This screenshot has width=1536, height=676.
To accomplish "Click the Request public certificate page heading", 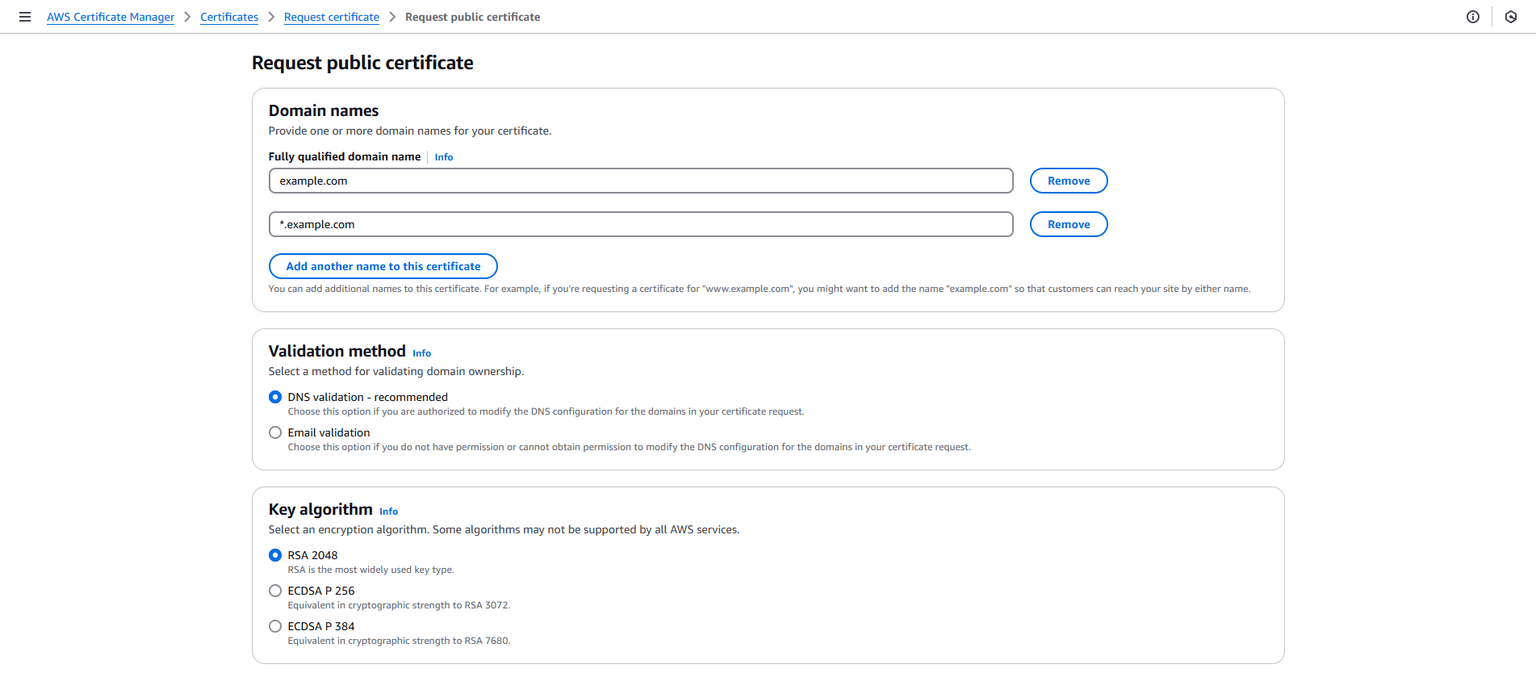I will tap(362, 63).
